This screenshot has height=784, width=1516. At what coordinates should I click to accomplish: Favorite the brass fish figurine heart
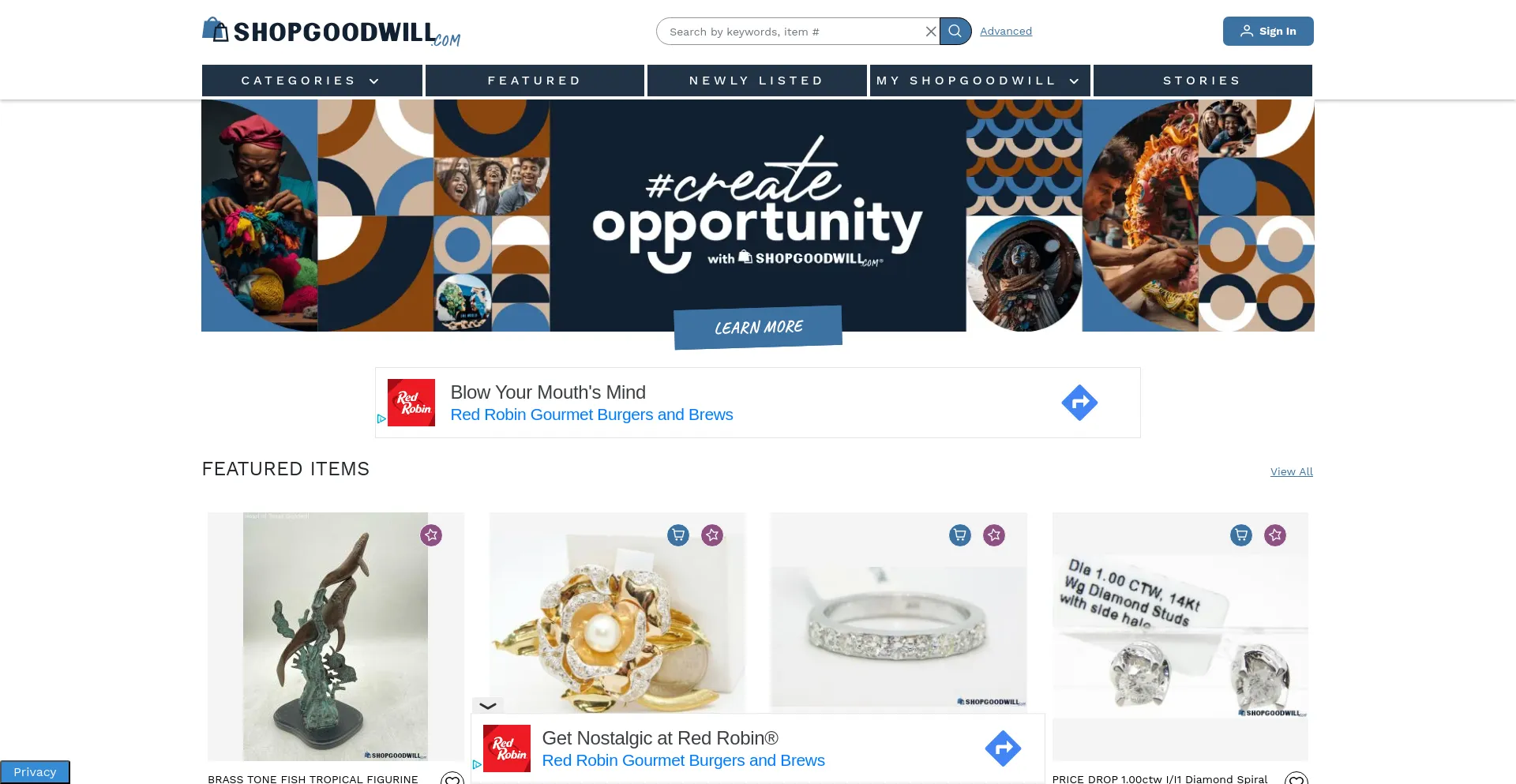452,778
